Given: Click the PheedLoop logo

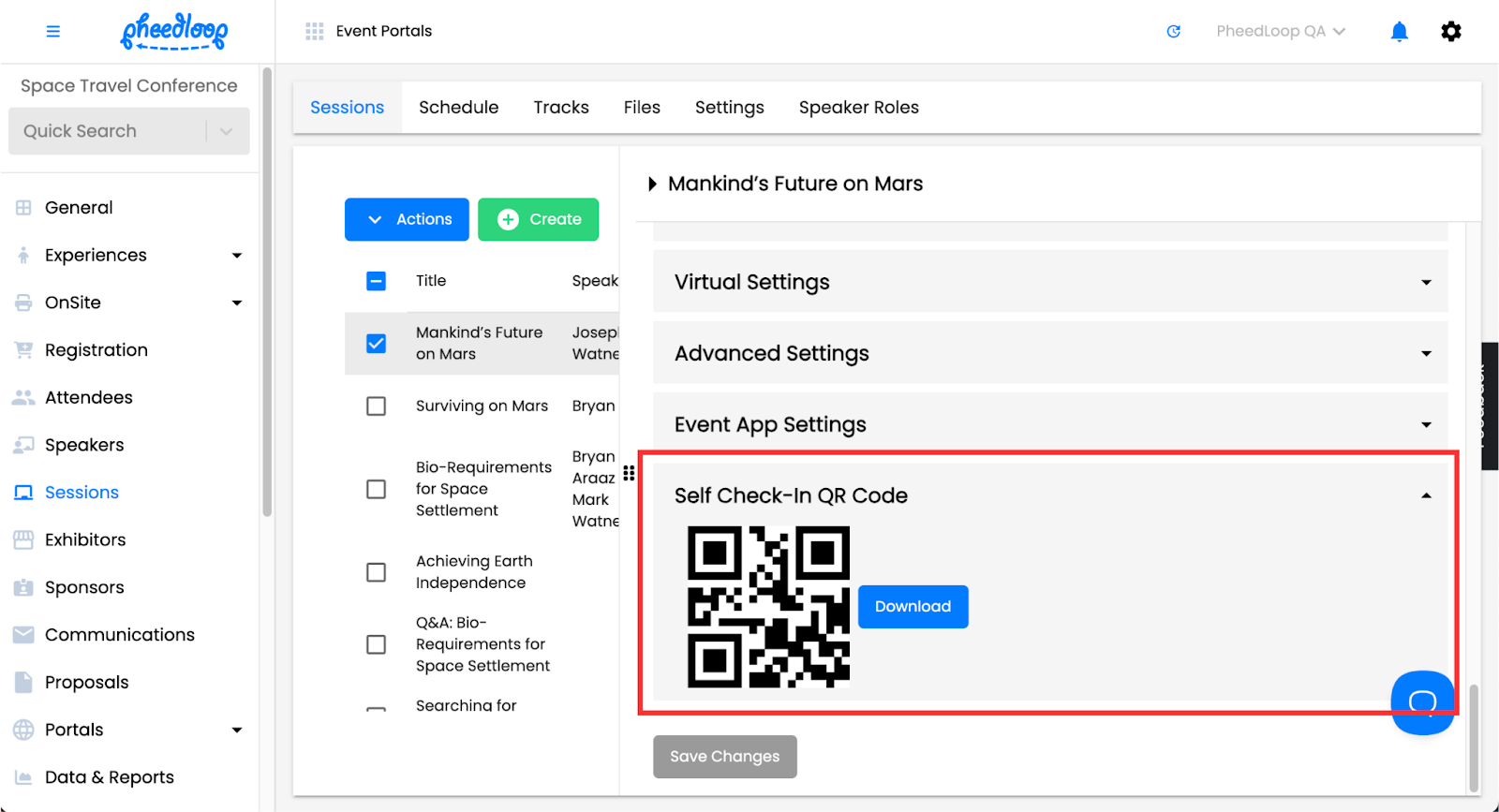Looking at the screenshot, I should pyautogui.click(x=174, y=31).
